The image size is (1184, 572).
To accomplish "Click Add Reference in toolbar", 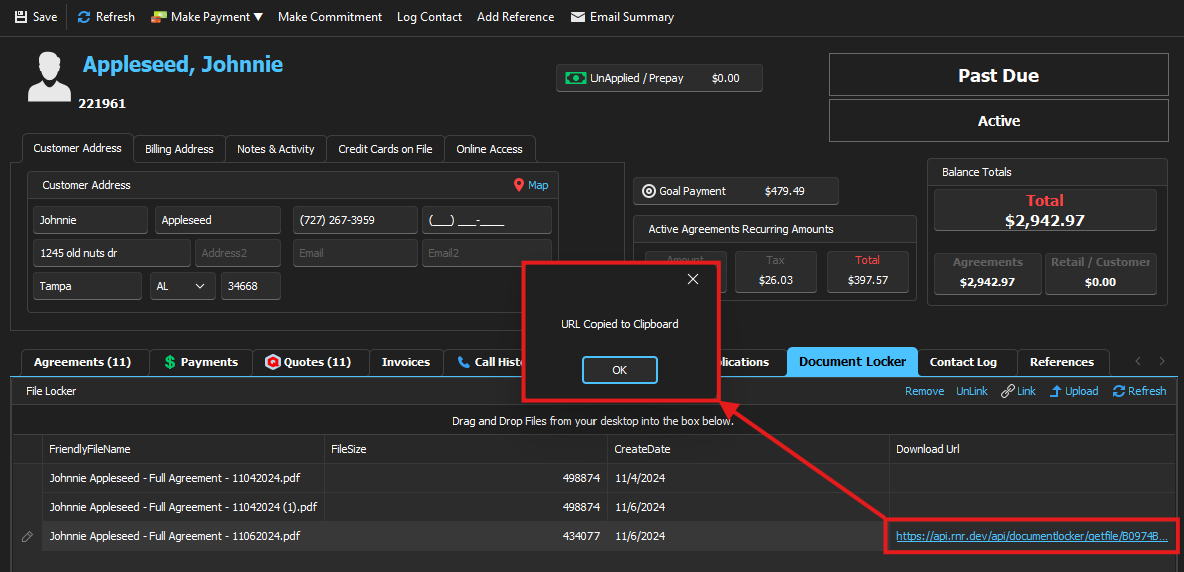I will (516, 17).
